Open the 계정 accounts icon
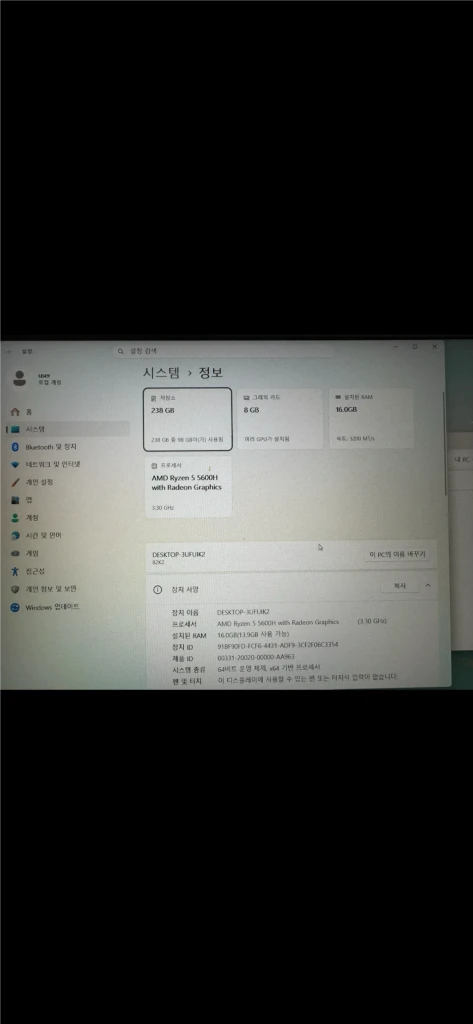This screenshot has height=1024, width=473. (14, 517)
